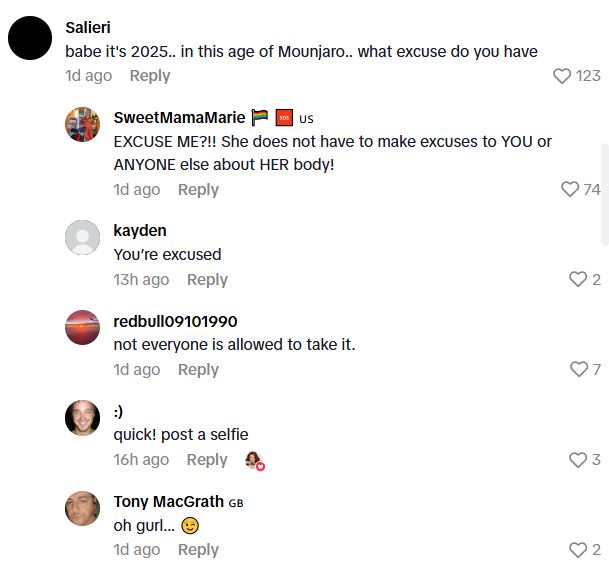Screen dimensions: 609x568
Task: Like the "quick! post a selfie" comment
Action: point(578,460)
